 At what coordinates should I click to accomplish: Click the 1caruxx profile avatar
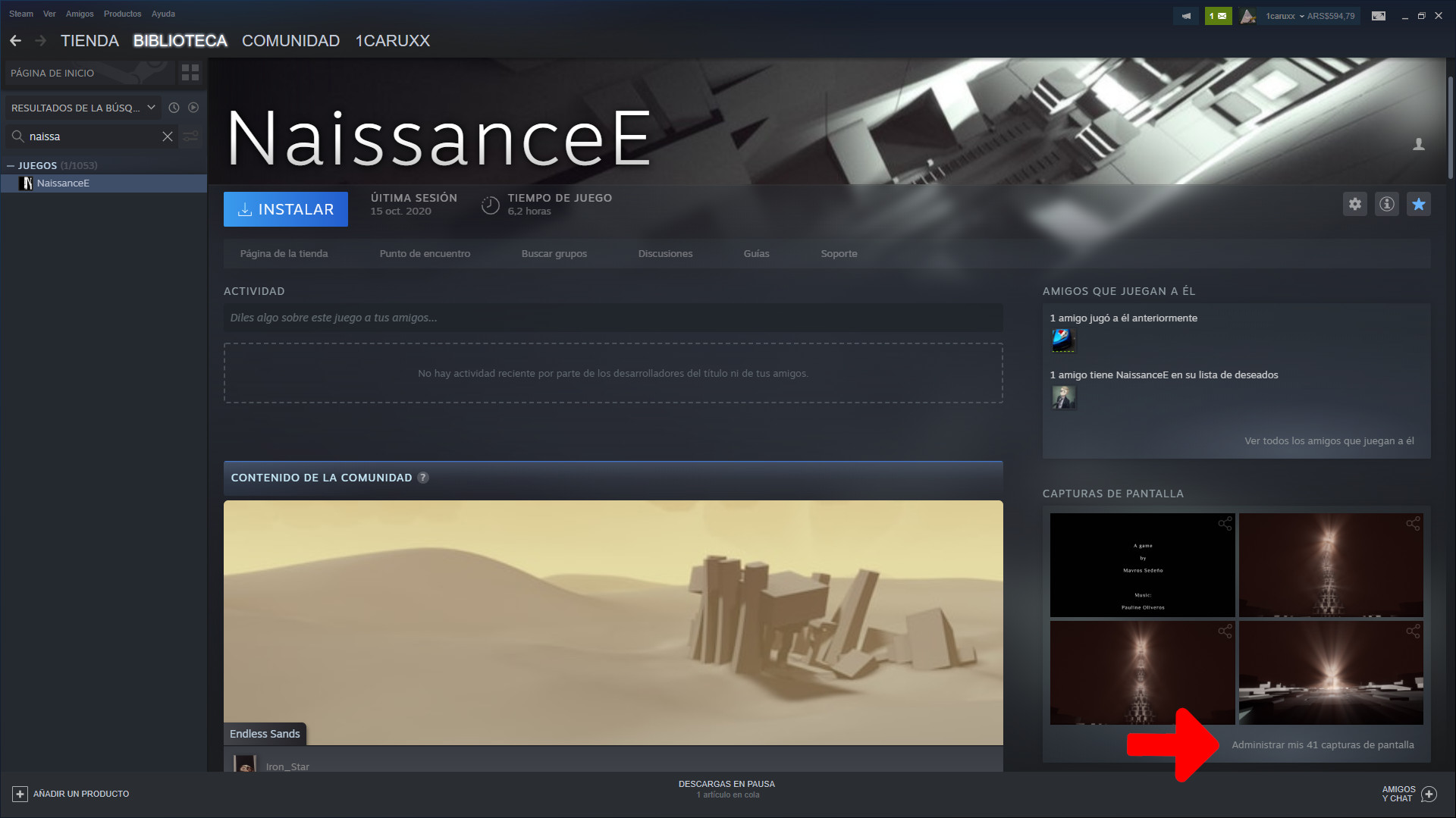pos(1248,16)
